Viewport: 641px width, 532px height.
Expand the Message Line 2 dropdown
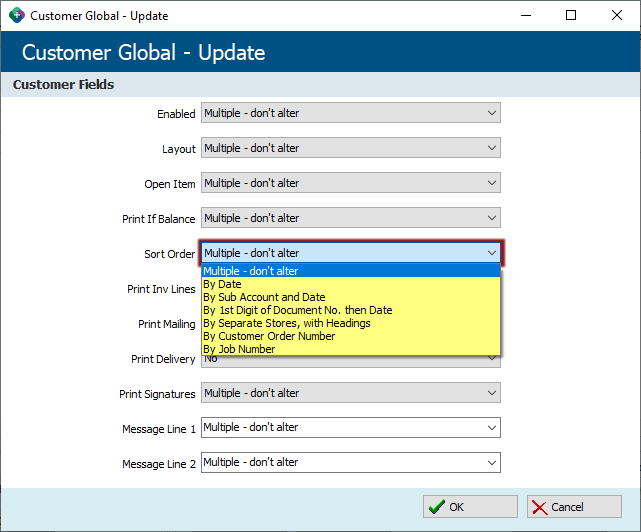pyautogui.click(x=350, y=463)
